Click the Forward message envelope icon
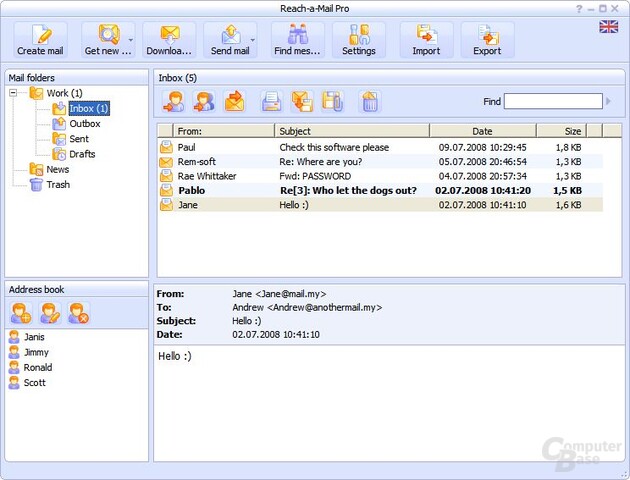This screenshot has width=630, height=480. click(x=235, y=101)
